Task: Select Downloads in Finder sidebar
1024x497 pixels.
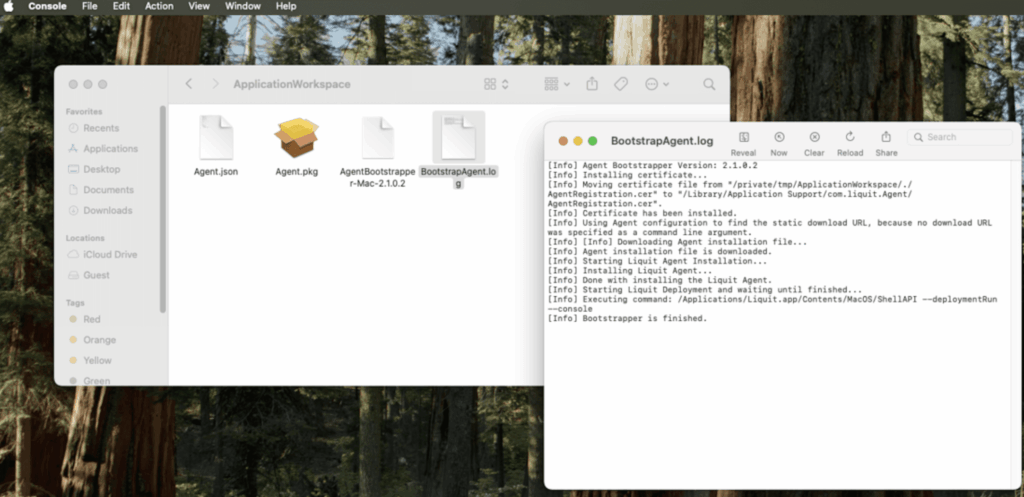Action: (x=107, y=210)
